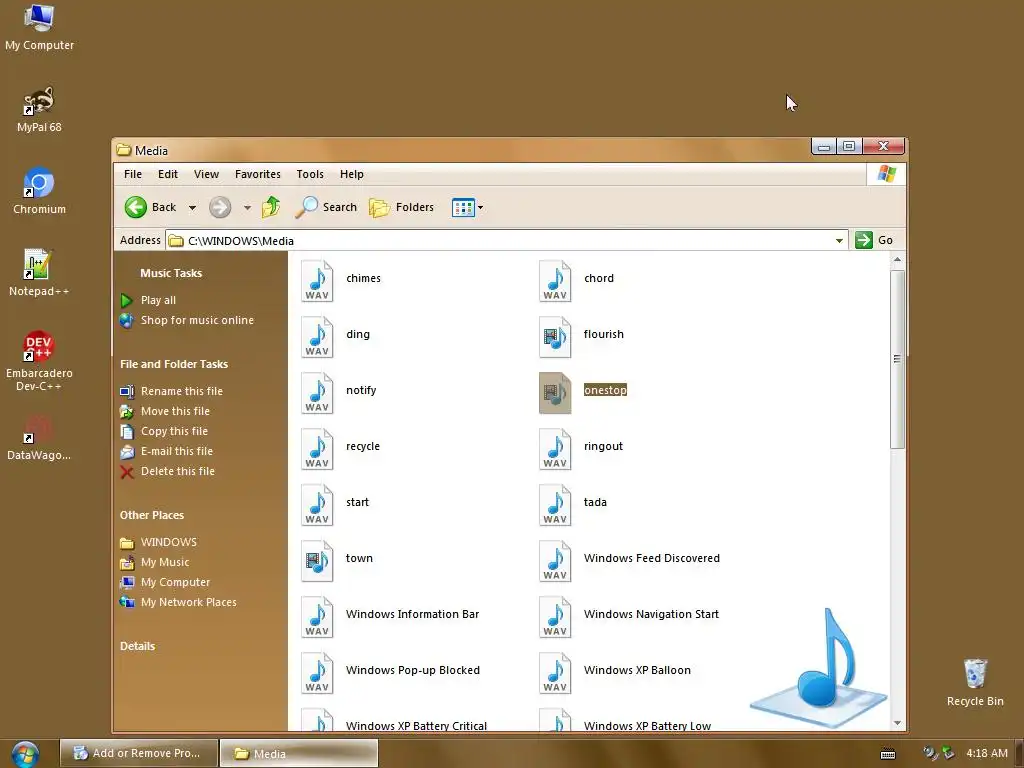
Task: Open the DataWago... desktop shortcut
Action: pyautogui.click(x=39, y=437)
